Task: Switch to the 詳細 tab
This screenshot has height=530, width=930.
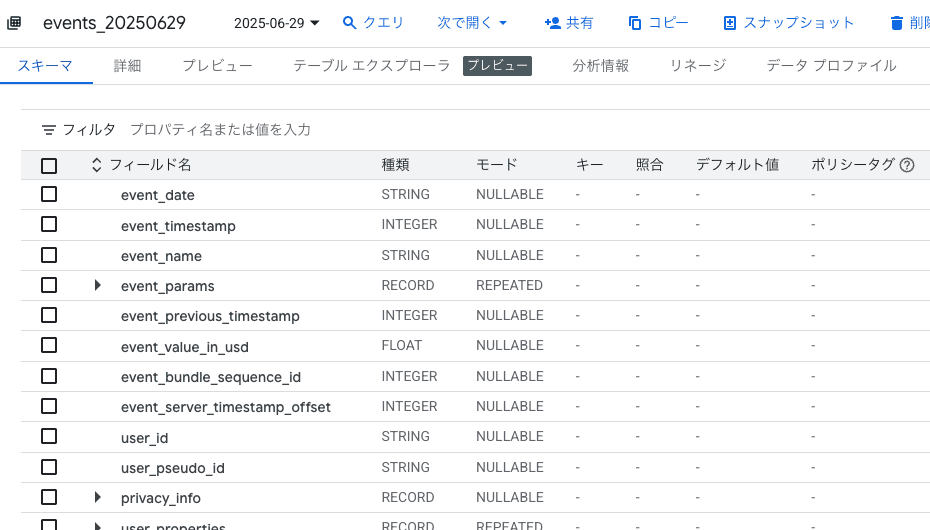Action: pos(127,66)
